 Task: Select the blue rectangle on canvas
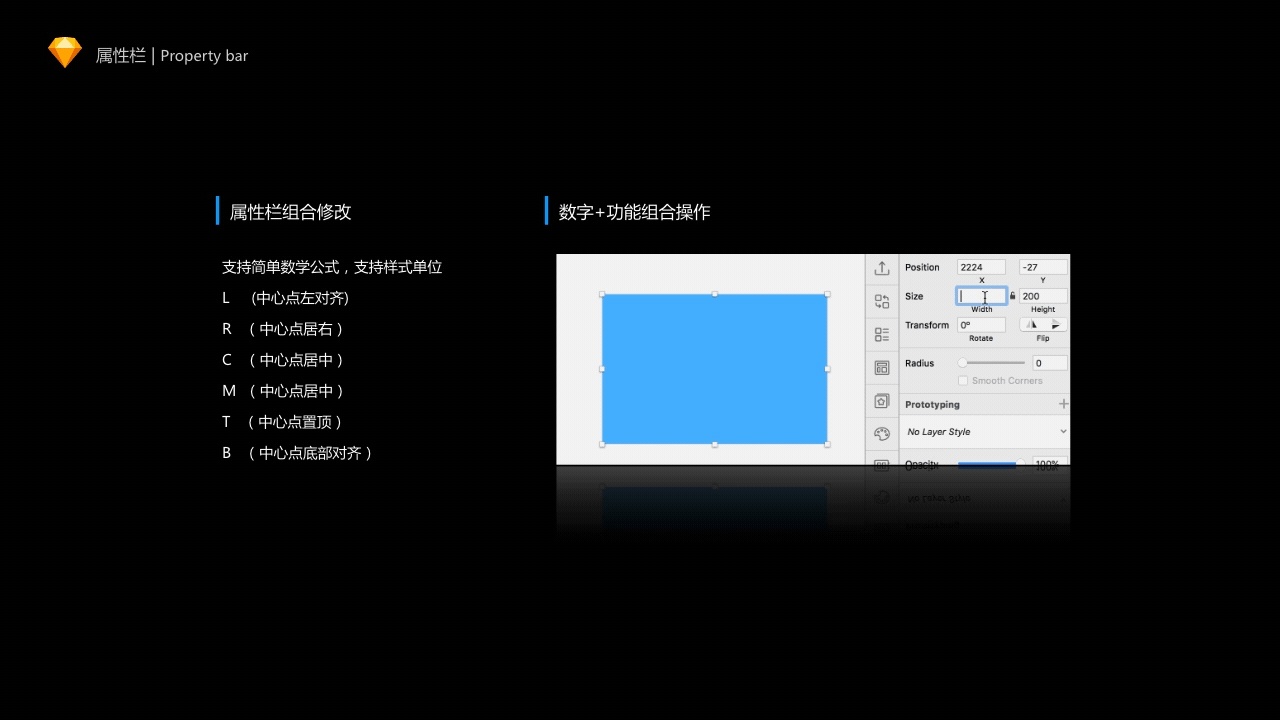tap(714, 369)
